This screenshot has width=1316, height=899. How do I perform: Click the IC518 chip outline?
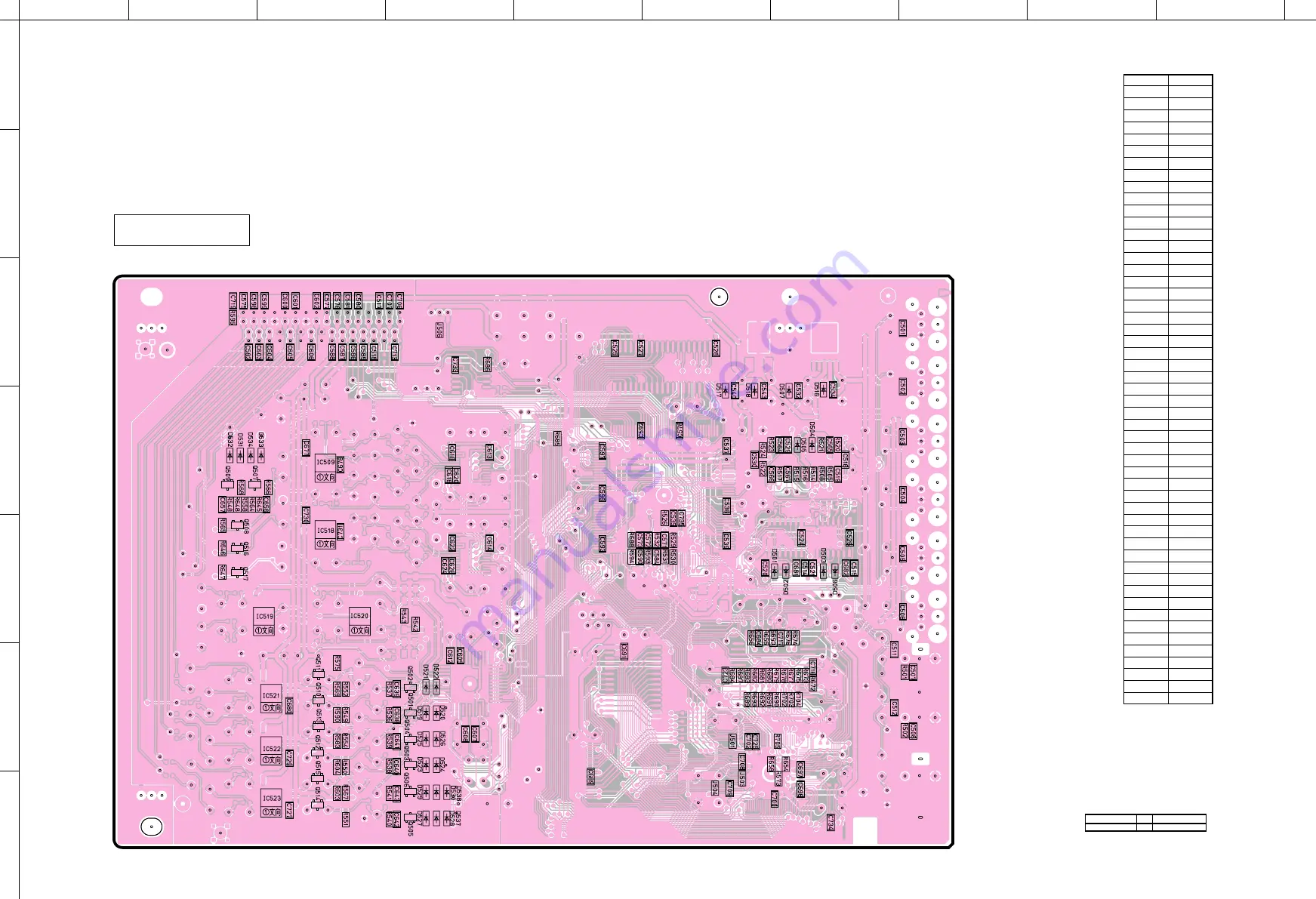325,535
